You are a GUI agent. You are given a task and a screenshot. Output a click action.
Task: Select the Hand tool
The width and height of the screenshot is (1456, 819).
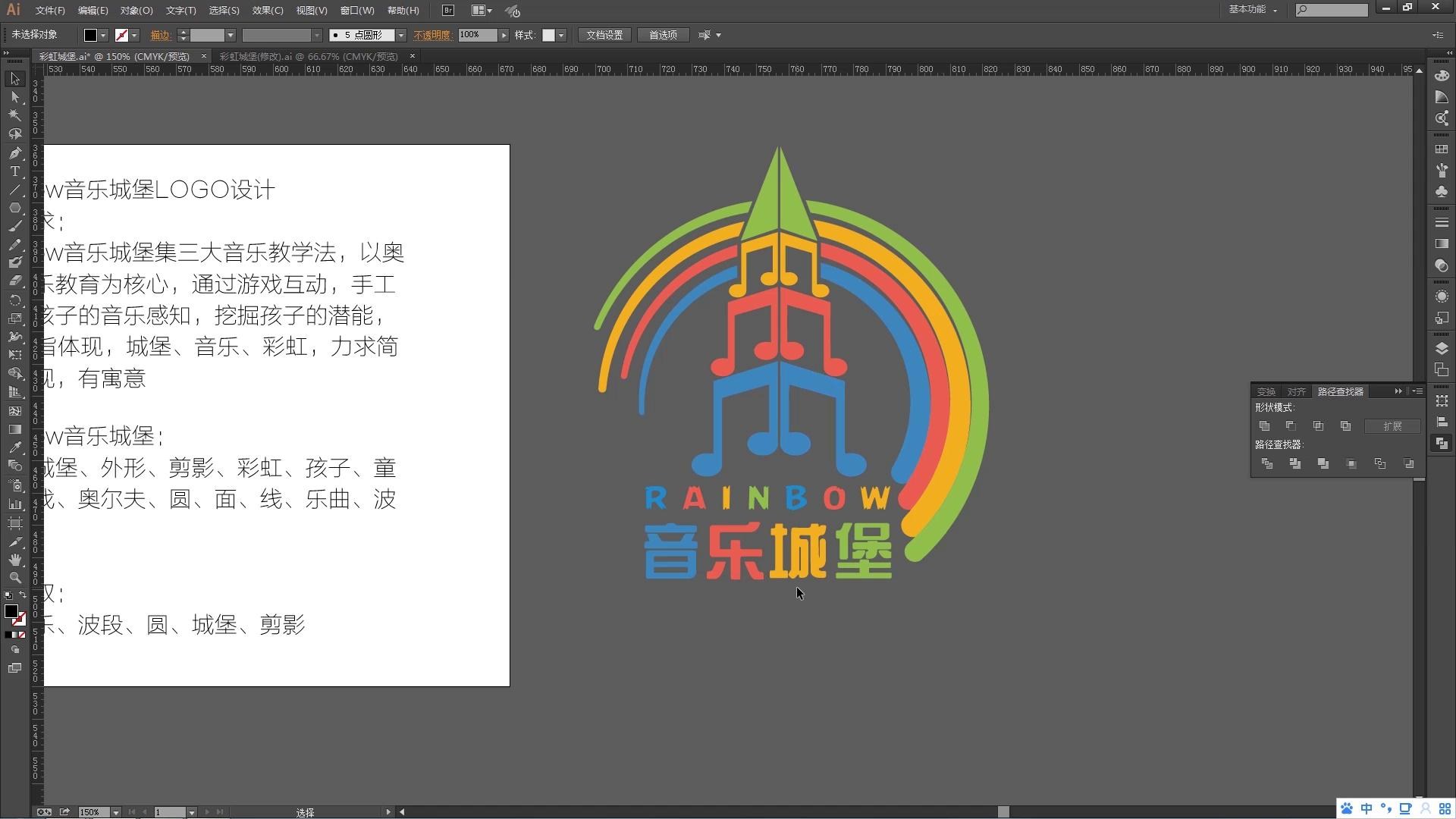click(x=14, y=560)
